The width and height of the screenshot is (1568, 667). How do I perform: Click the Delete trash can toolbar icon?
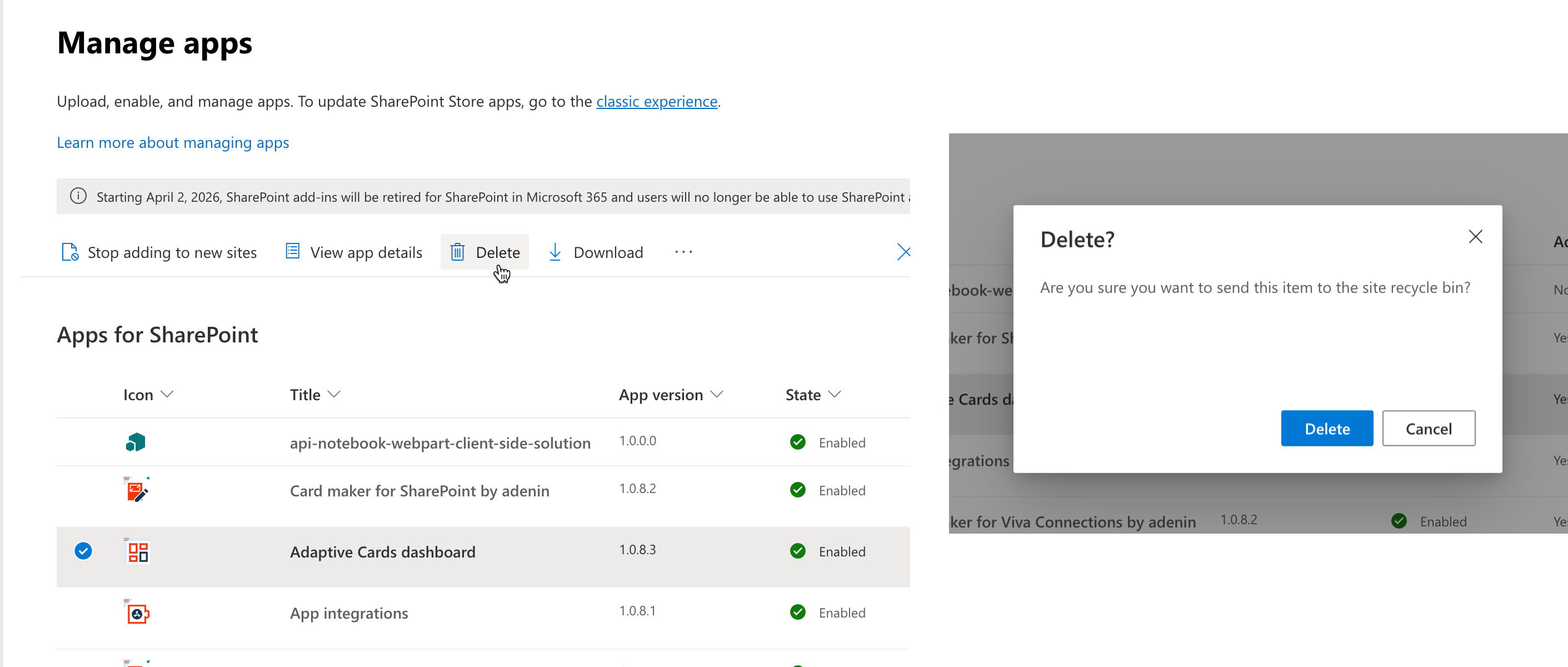tap(458, 252)
